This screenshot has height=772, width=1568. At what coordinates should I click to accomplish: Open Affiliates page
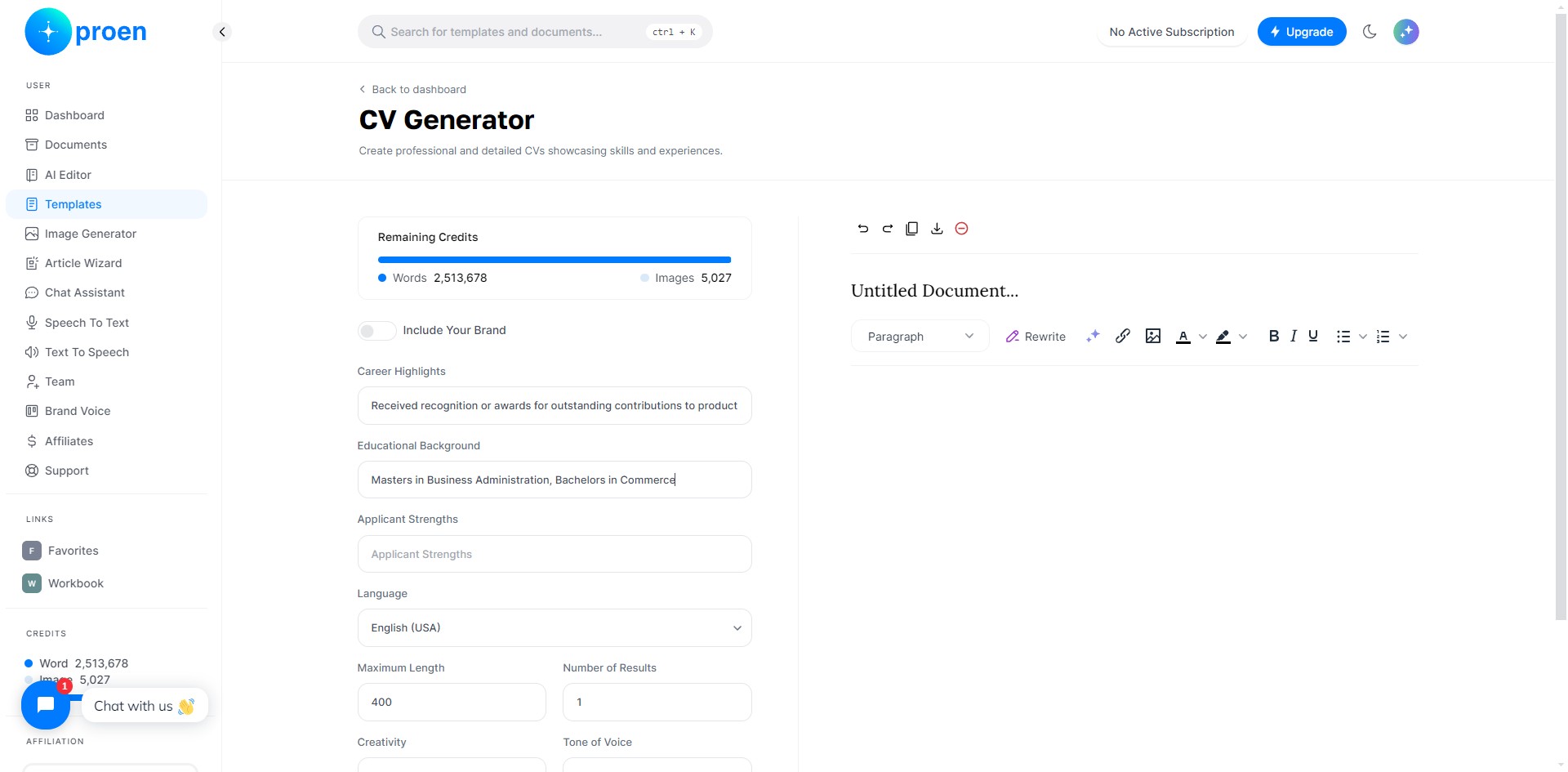[x=107, y=441]
